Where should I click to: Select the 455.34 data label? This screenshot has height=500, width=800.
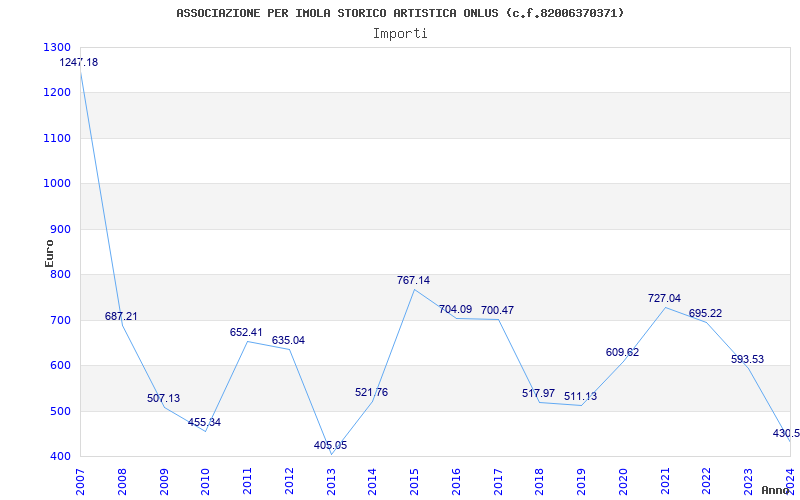click(204, 422)
